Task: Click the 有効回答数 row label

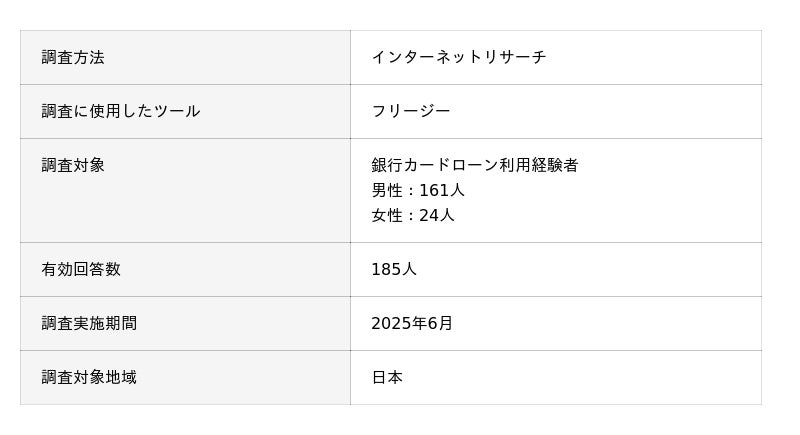Action: [x=81, y=270]
